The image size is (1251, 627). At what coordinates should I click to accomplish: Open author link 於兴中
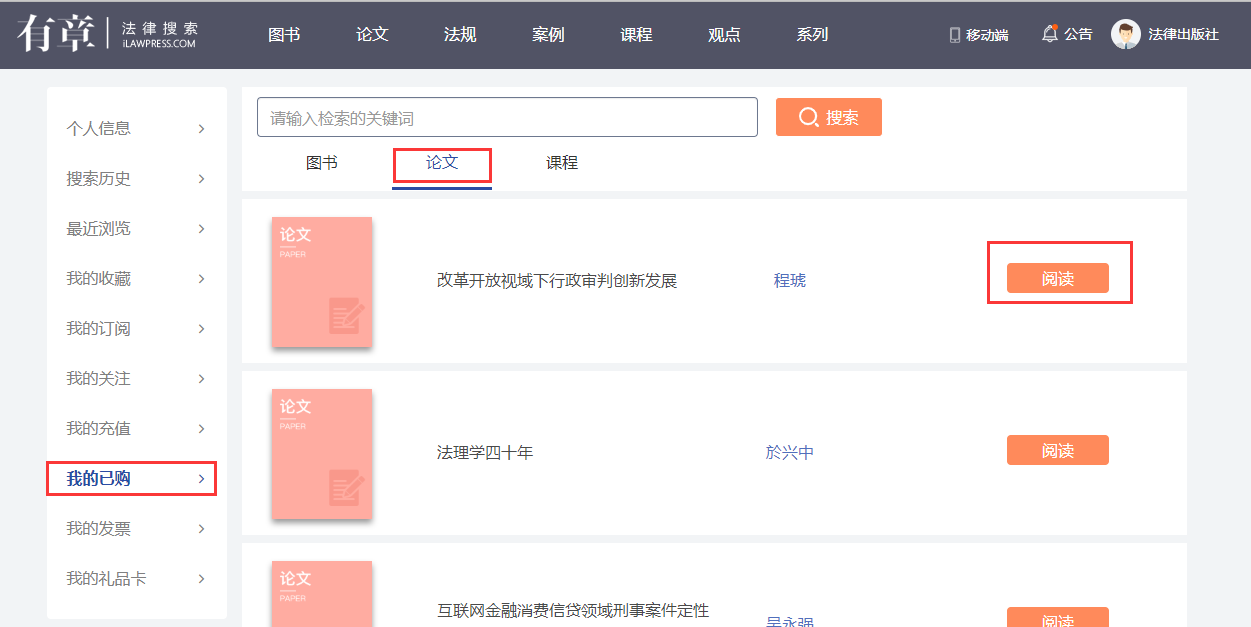pyautogui.click(x=789, y=453)
